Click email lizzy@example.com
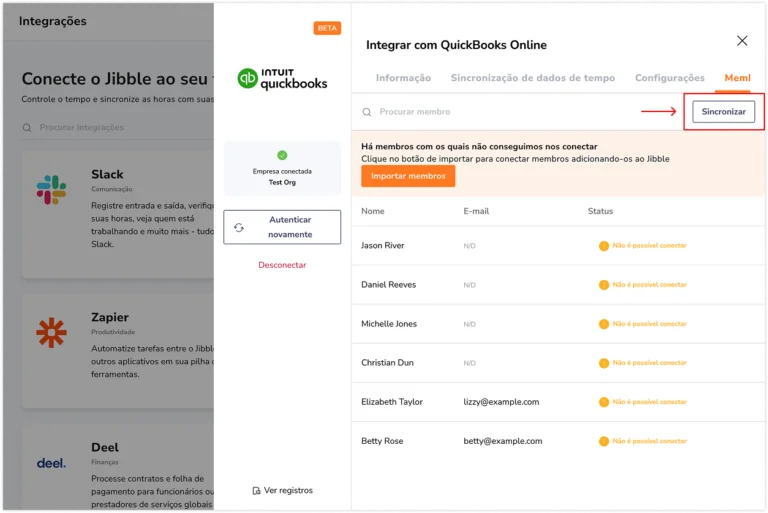Image resolution: width=768 pixels, height=513 pixels. 501,402
